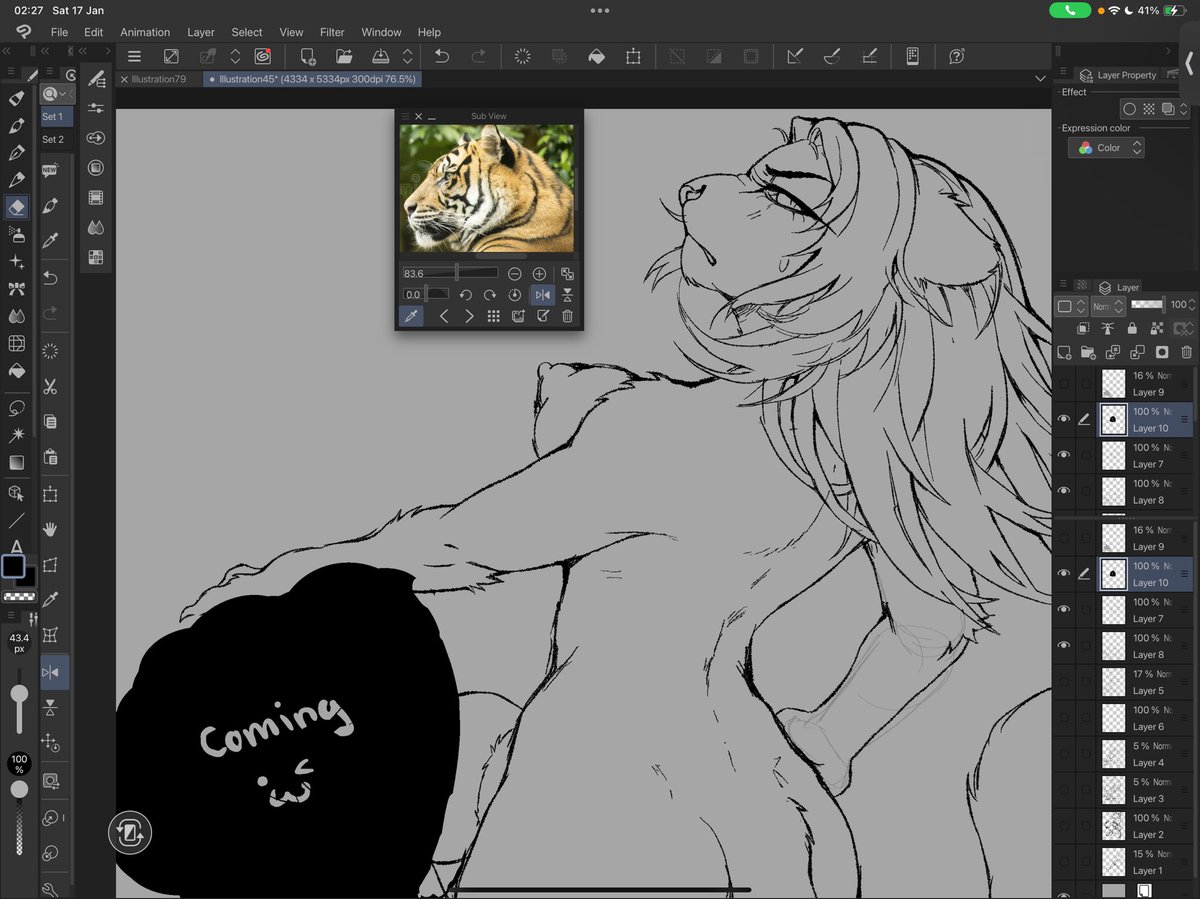Viewport: 1200px width, 899px height.
Task: Click the Undo arrow in the top toolbar
Action: coord(441,56)
